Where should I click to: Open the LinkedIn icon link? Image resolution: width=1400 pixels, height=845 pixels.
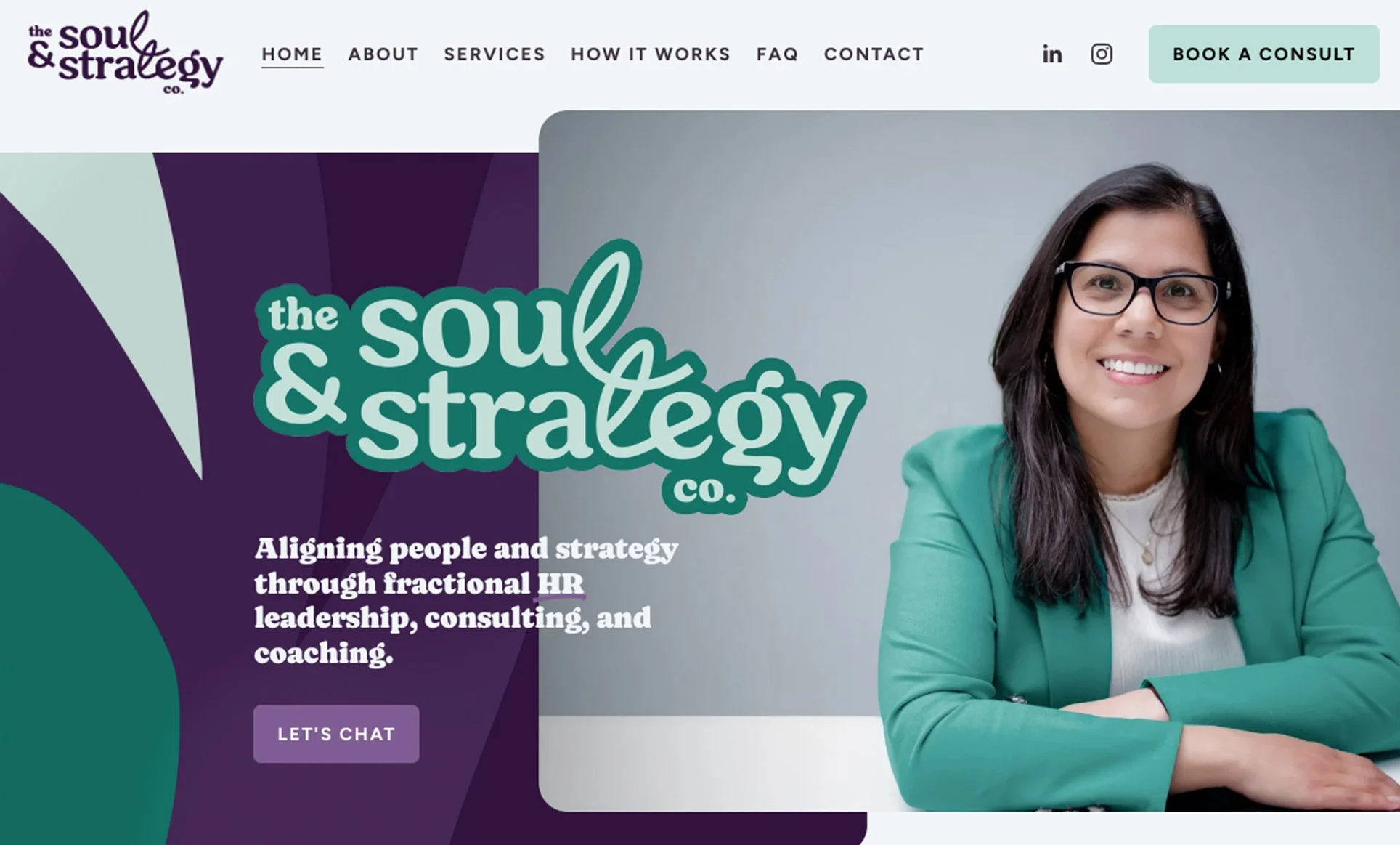(x=1052, y=54)
